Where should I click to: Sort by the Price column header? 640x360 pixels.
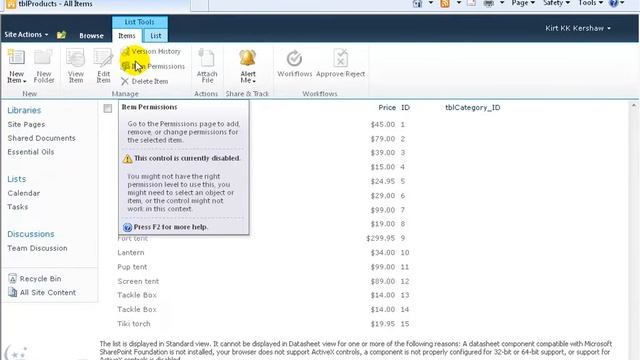click(387, 108)
